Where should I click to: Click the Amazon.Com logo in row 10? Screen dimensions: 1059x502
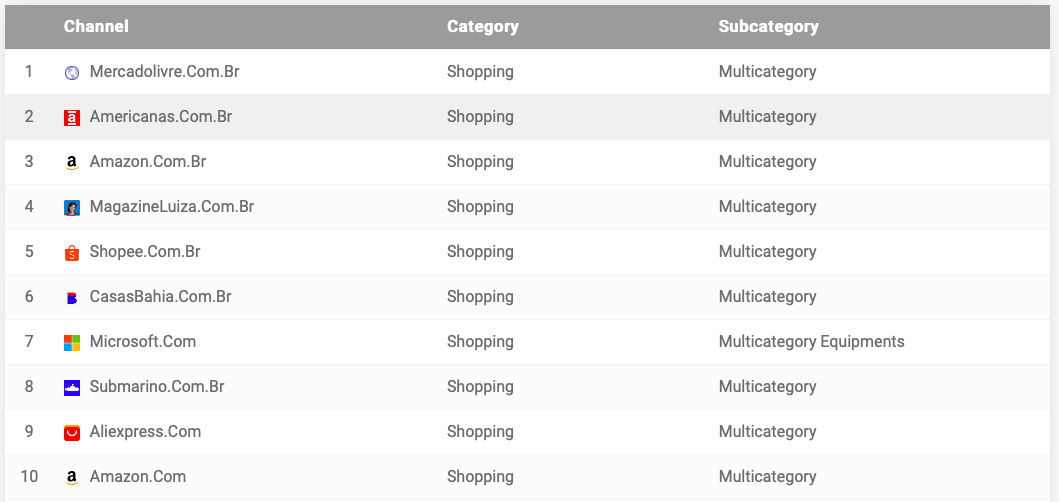coord(72,478)
